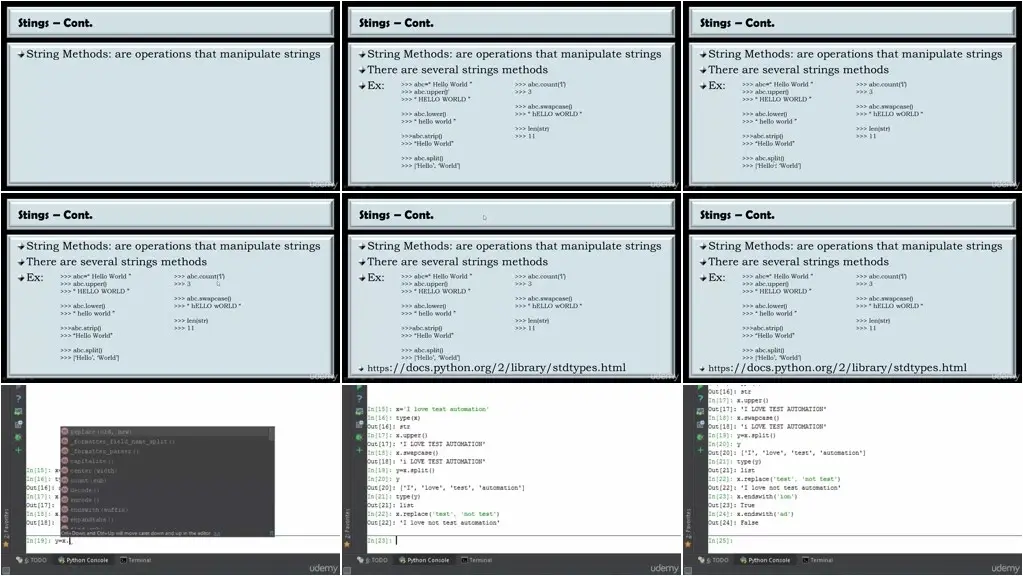1023x576 pixels.
Task: Click tool-window corner button in In[23] console frame
Action: point(347,569)
